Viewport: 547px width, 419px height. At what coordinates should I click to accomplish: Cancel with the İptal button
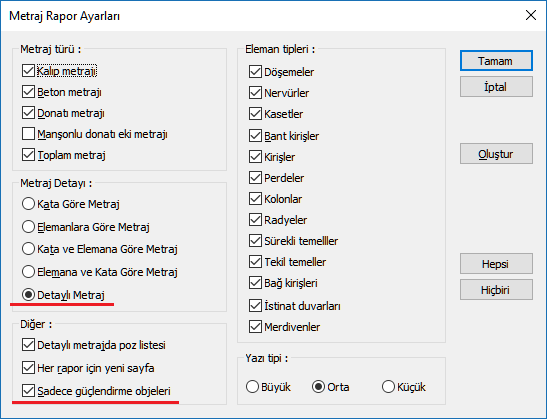[496, 87]
